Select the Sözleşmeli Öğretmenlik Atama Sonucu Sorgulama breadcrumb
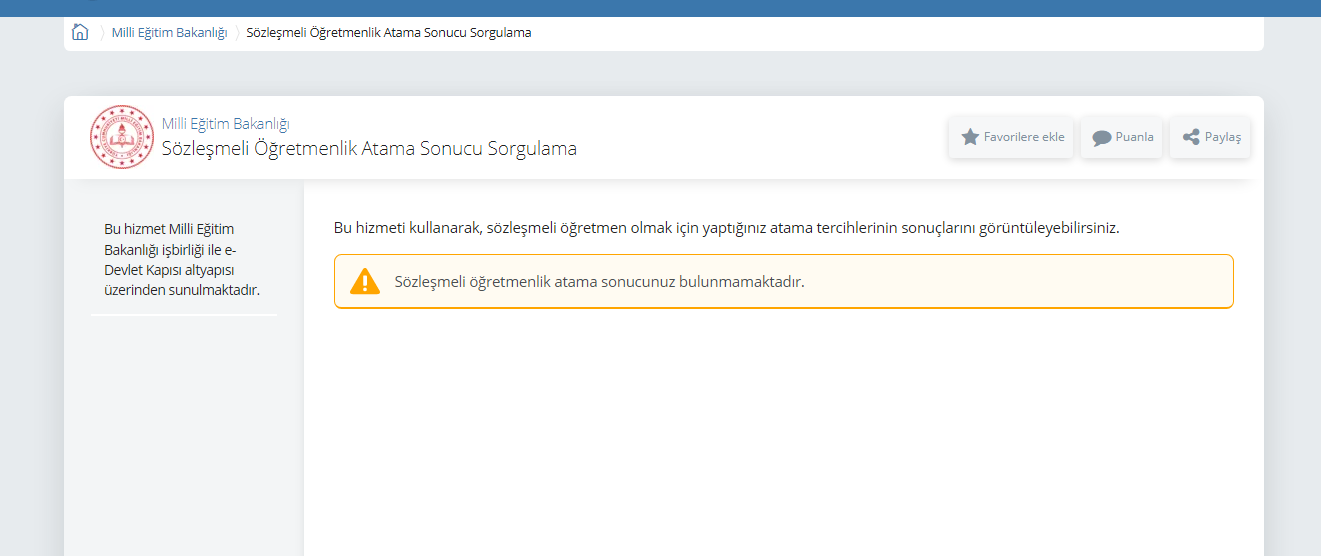1321x556 pixels. [389, 33]
